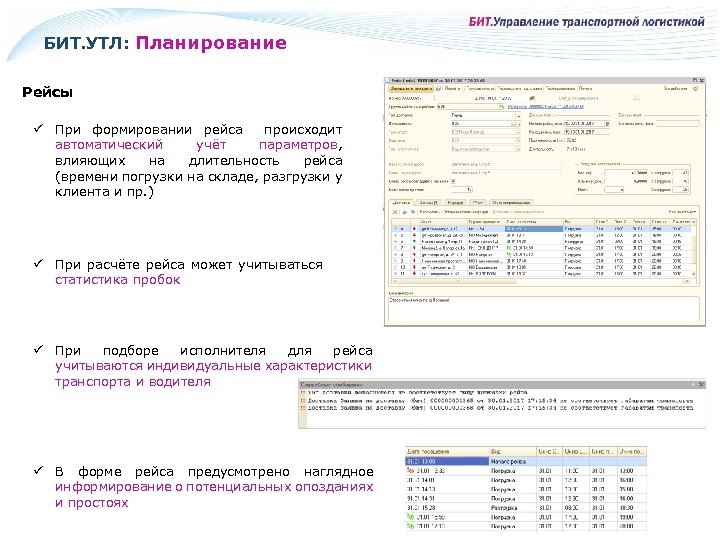Open the last, widest tab in the tab row
Image resolution: width=720 pixels, height=540 pixels.
[x=512, y=202]
